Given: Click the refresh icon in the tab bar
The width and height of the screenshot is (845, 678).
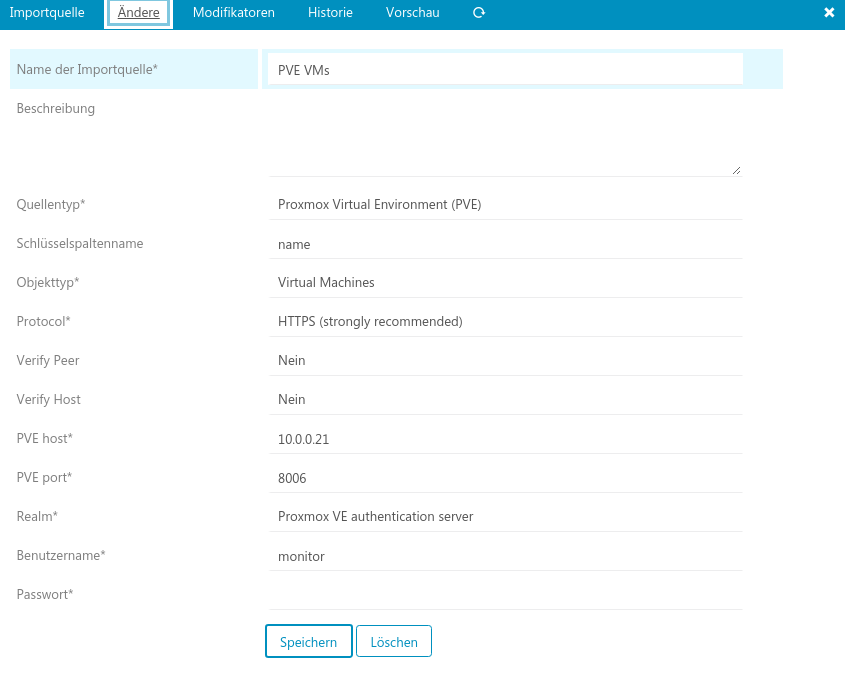Looking at the screenshot, I should 479,12.
